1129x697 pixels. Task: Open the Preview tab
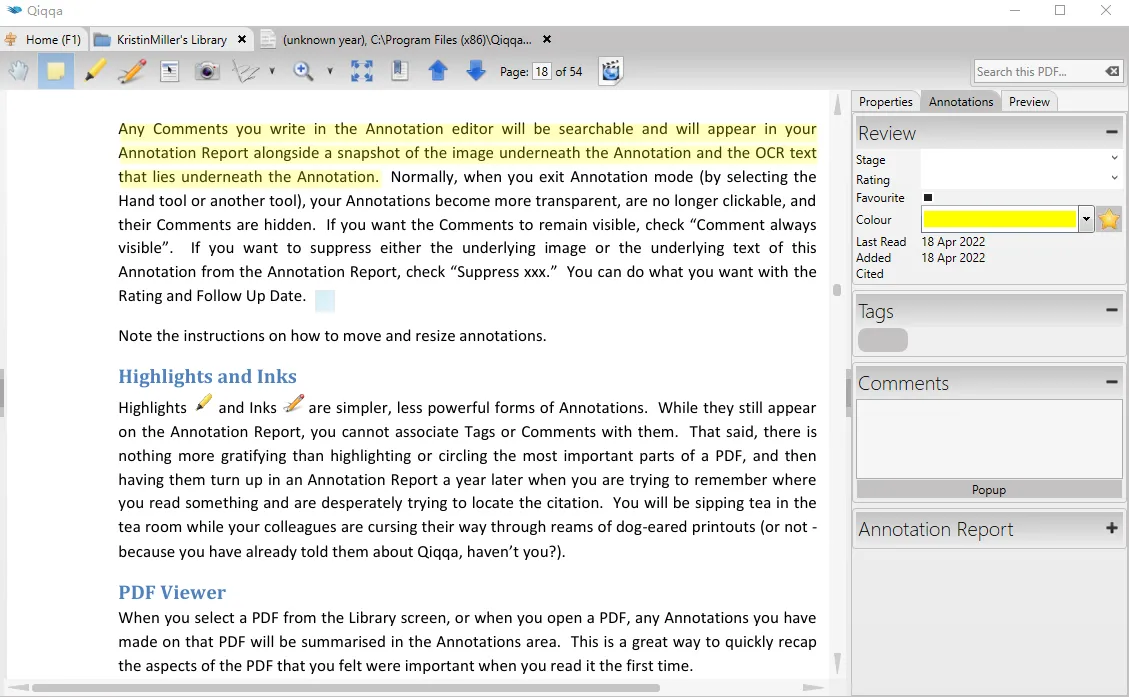[x=1029, y=102]
